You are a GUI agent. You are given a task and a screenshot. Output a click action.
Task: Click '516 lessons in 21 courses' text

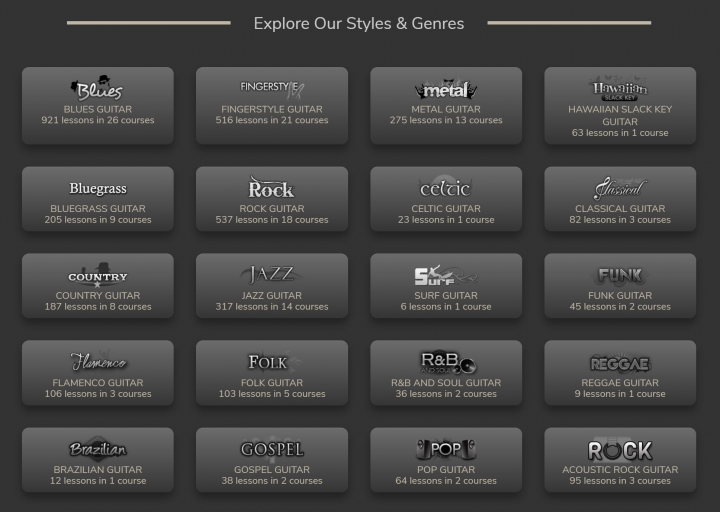click(272, 120)
